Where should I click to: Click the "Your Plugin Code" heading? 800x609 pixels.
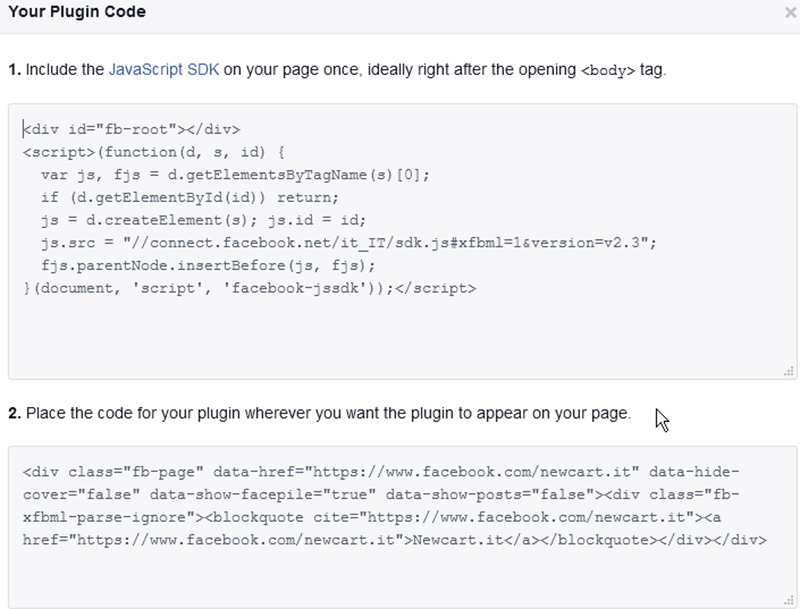[77, 12]
